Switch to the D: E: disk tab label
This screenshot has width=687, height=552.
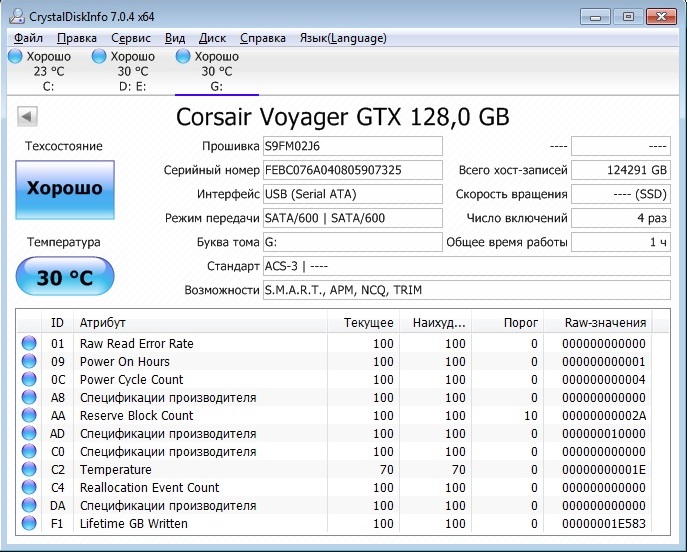[132, 86]
